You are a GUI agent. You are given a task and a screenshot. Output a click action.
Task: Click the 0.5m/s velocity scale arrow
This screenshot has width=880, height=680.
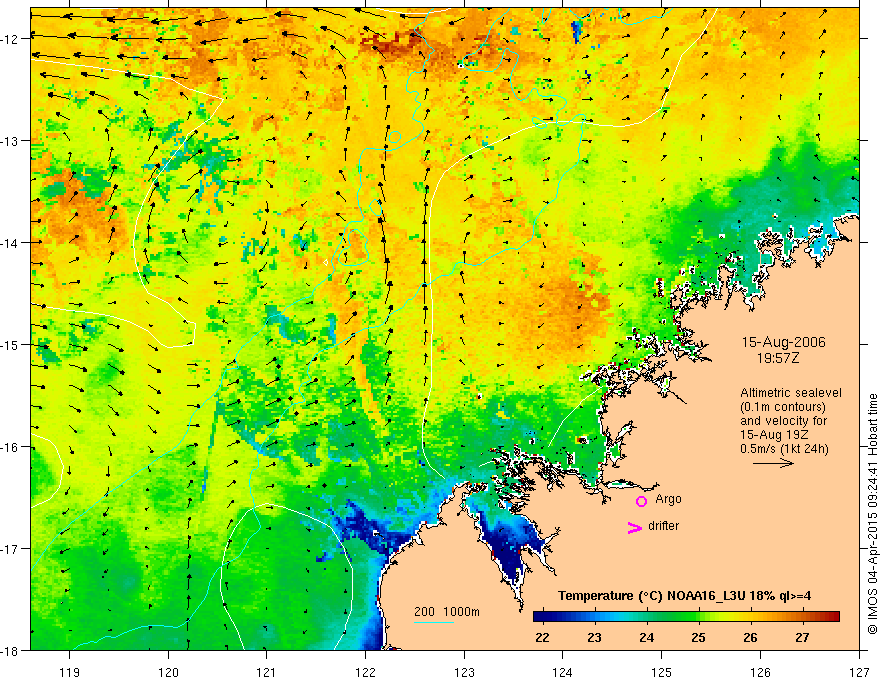point(773,463)
